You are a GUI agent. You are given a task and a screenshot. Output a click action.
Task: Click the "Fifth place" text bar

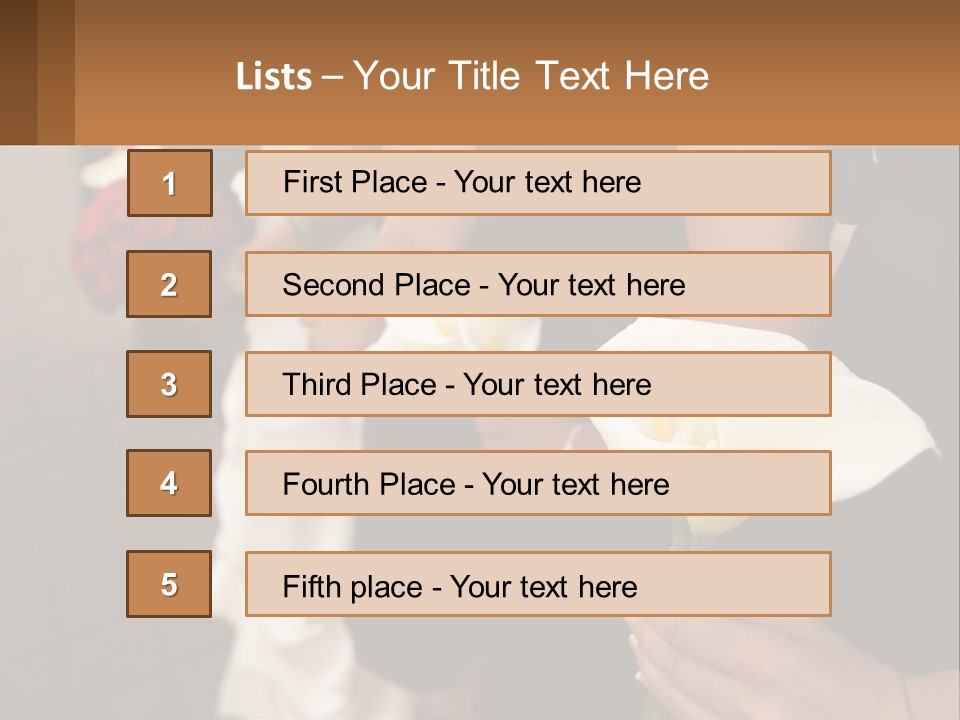538,584
